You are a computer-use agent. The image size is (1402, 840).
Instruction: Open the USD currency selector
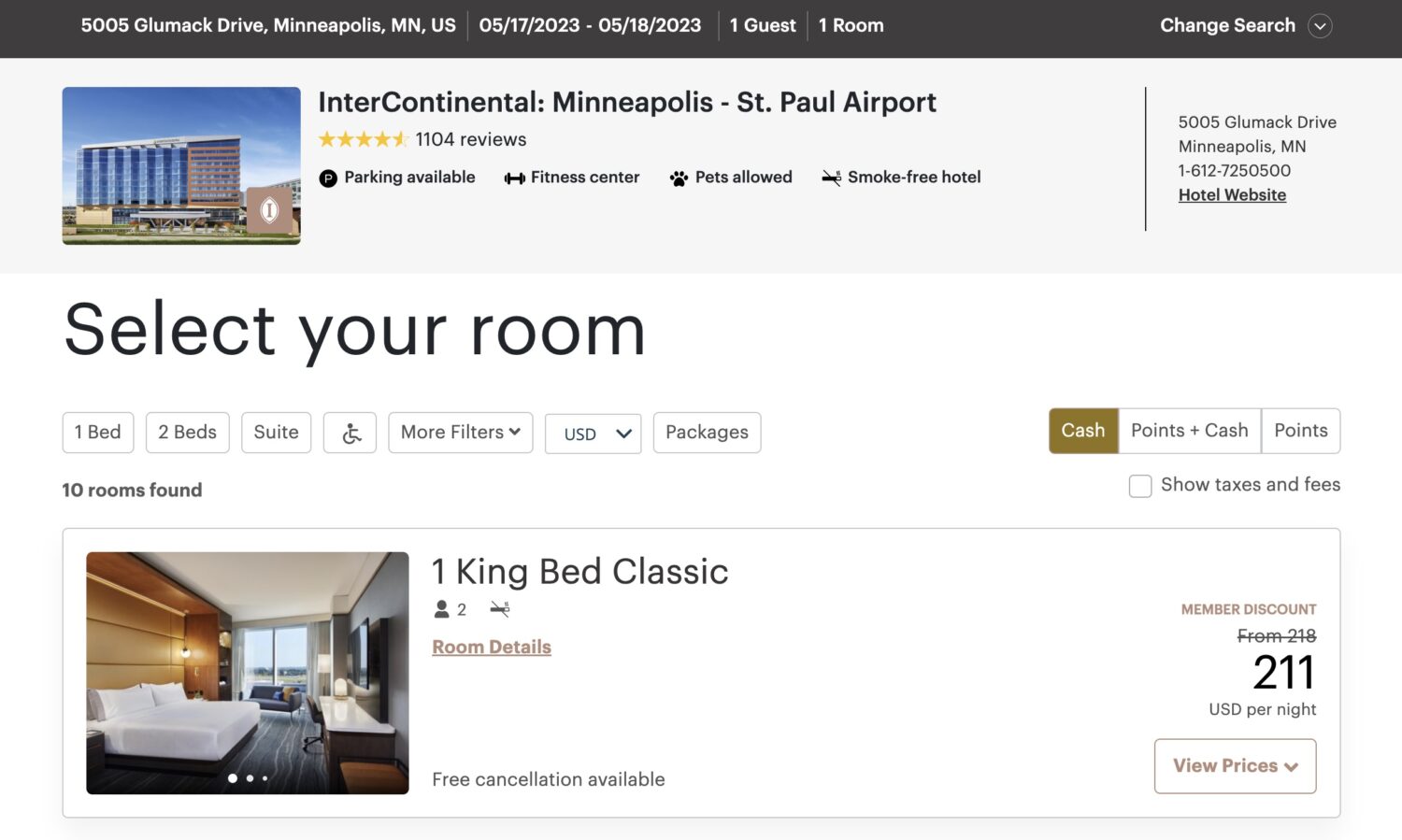(x=593, y=434)
